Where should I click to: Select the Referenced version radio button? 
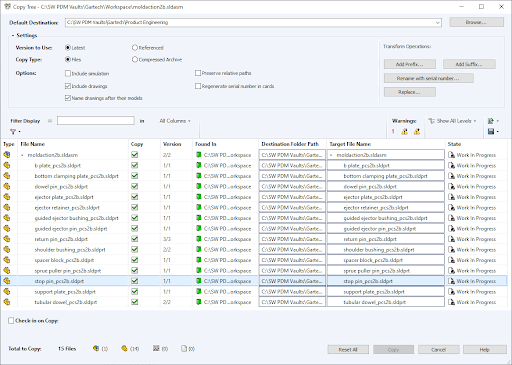click(x=135, y=48)
